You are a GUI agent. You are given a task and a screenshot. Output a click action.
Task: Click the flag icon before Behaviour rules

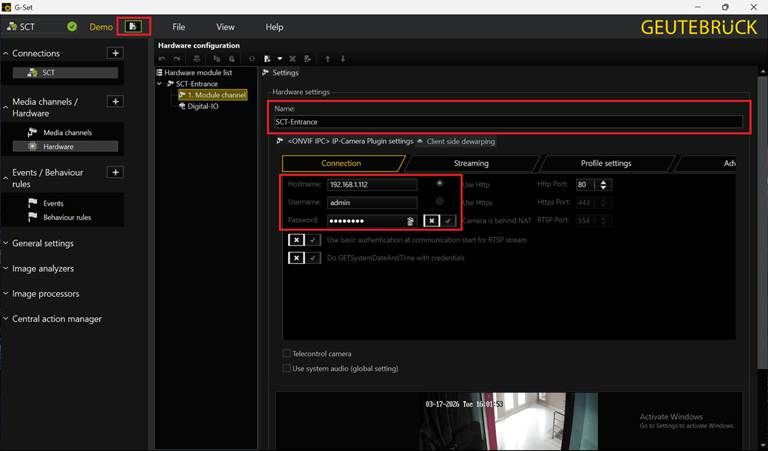click(x=32, y=217)
